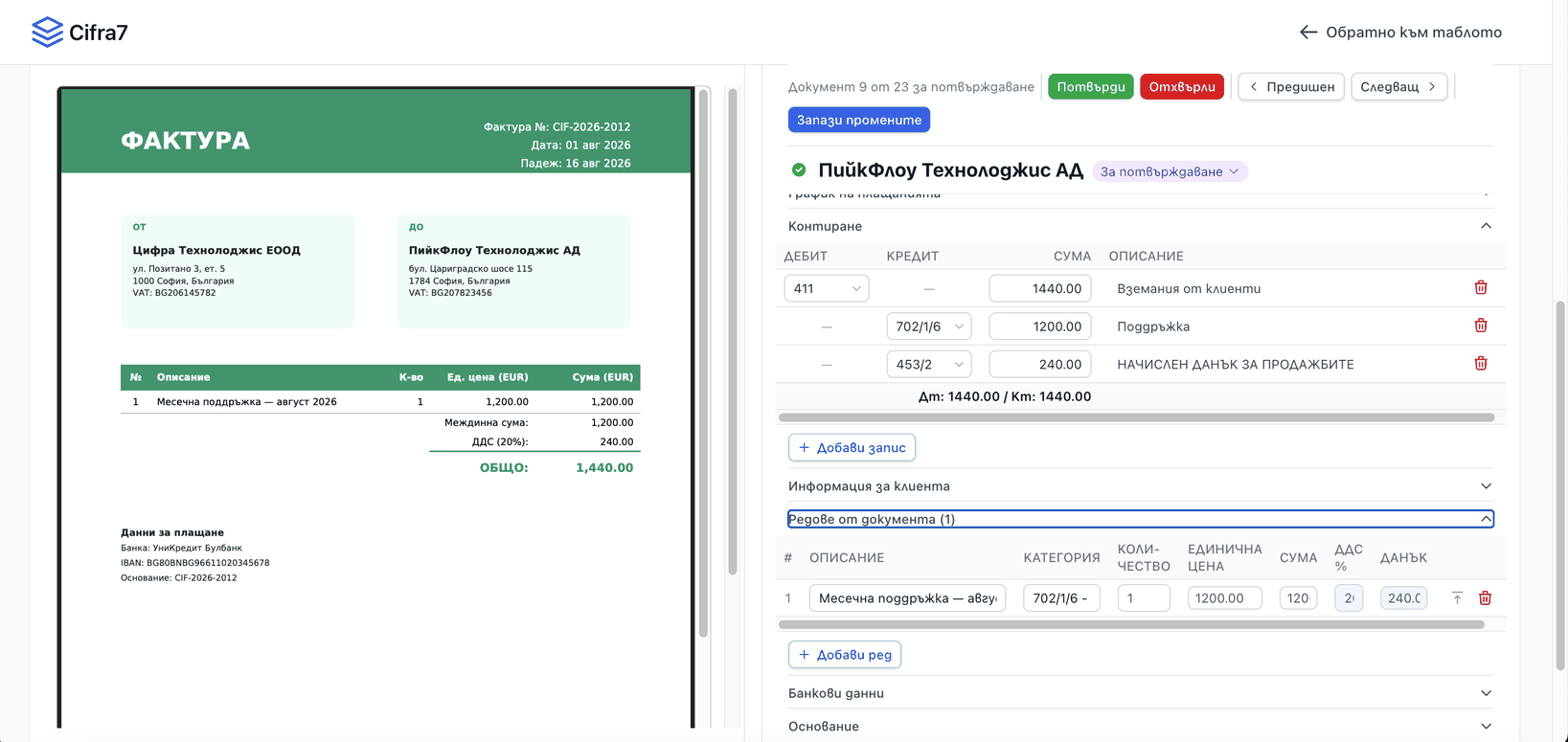Click the ФАКТУРА title in preview
The image size is (1568, 742).
point(185,141)
